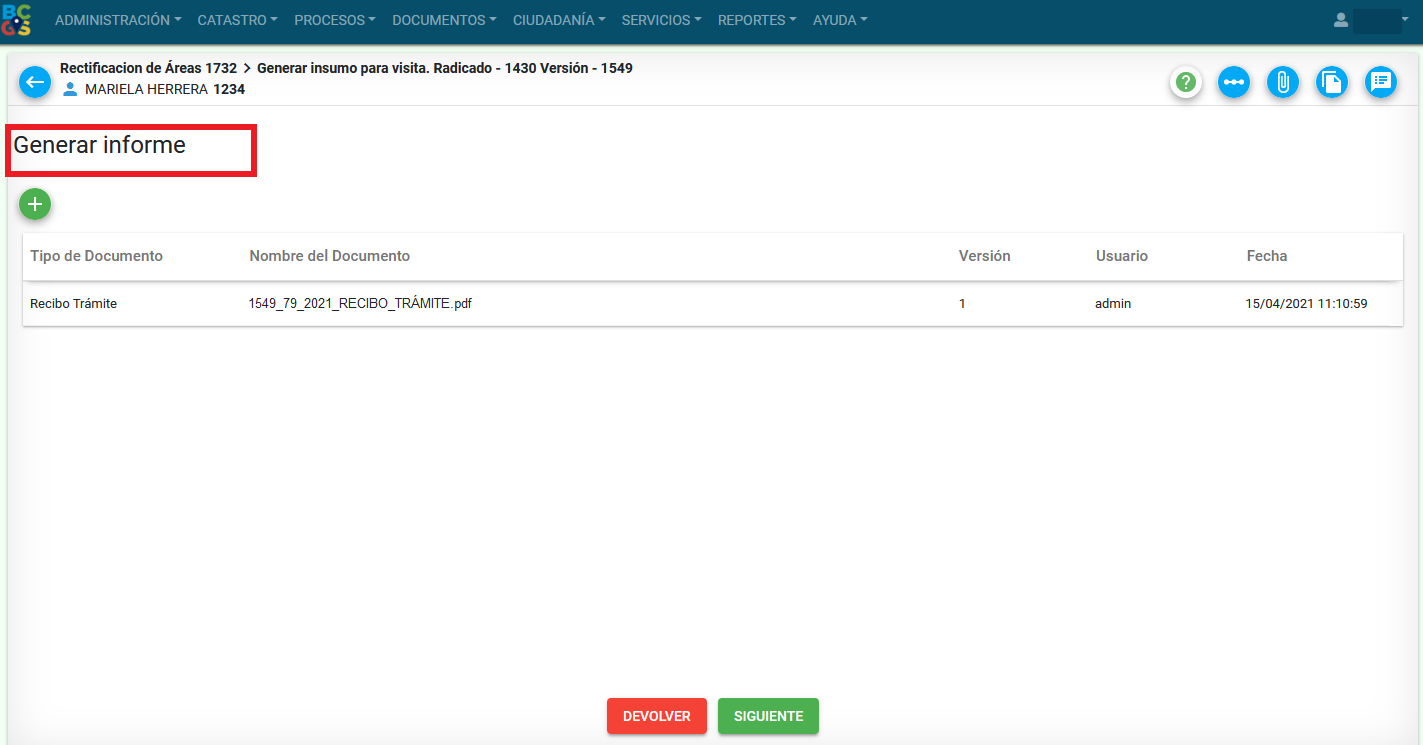This screenshot has height=745, width=1423.
Task: Open the CIUDADANÍA menu
Action: coord(559,20)
